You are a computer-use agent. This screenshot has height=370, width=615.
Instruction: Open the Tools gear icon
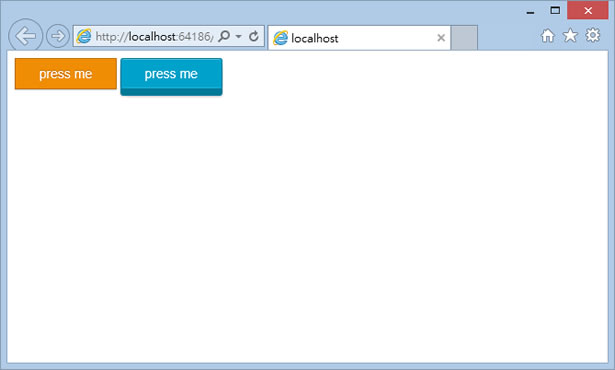(593, 35)
